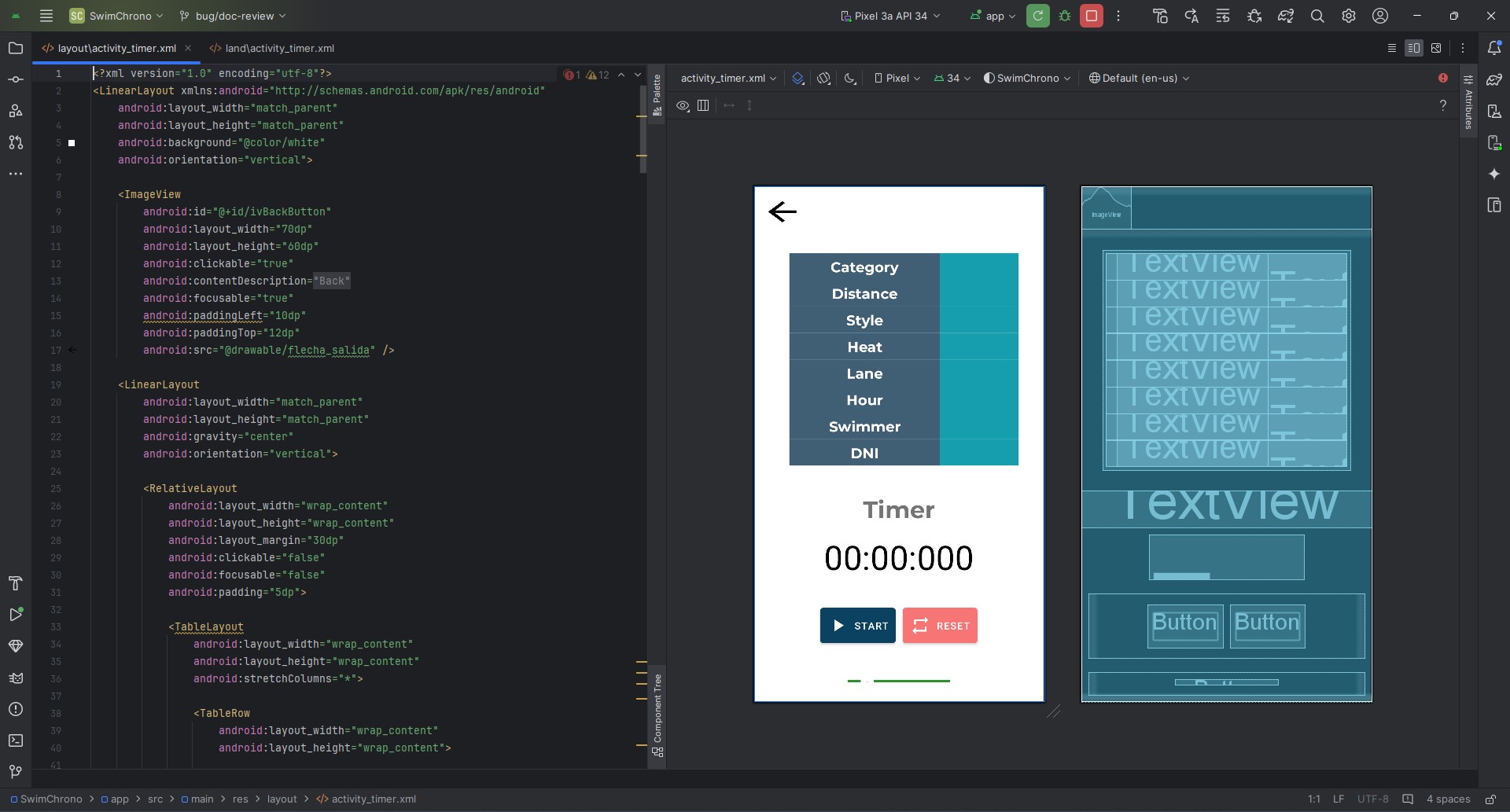Image resolution: width=1510 pixels, height=812 pixels.
Task: Open the account profile icon
Action: coord(1380,16)
